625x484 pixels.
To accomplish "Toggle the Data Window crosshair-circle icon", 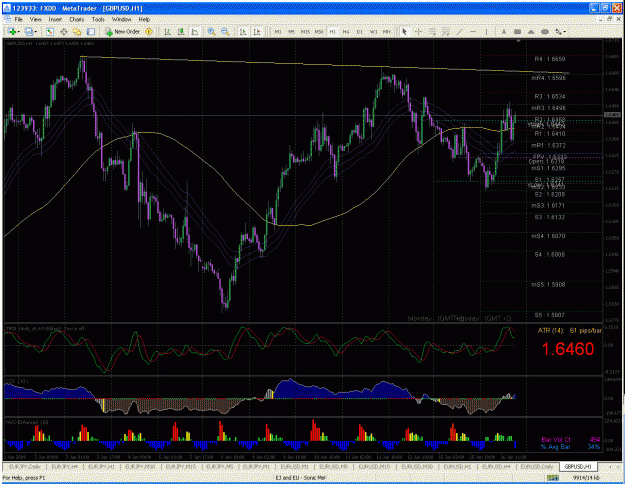I will click(x=63, y=31).
